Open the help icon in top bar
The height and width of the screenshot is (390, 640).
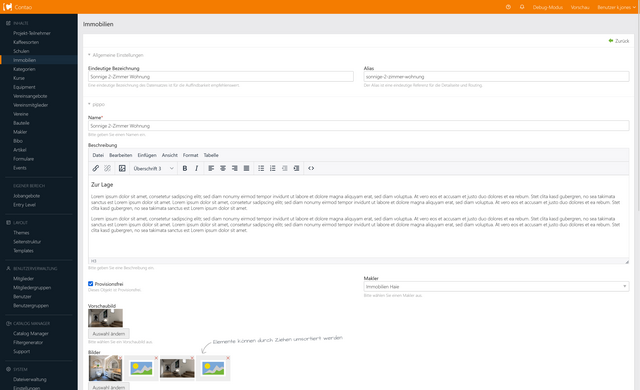508,7
